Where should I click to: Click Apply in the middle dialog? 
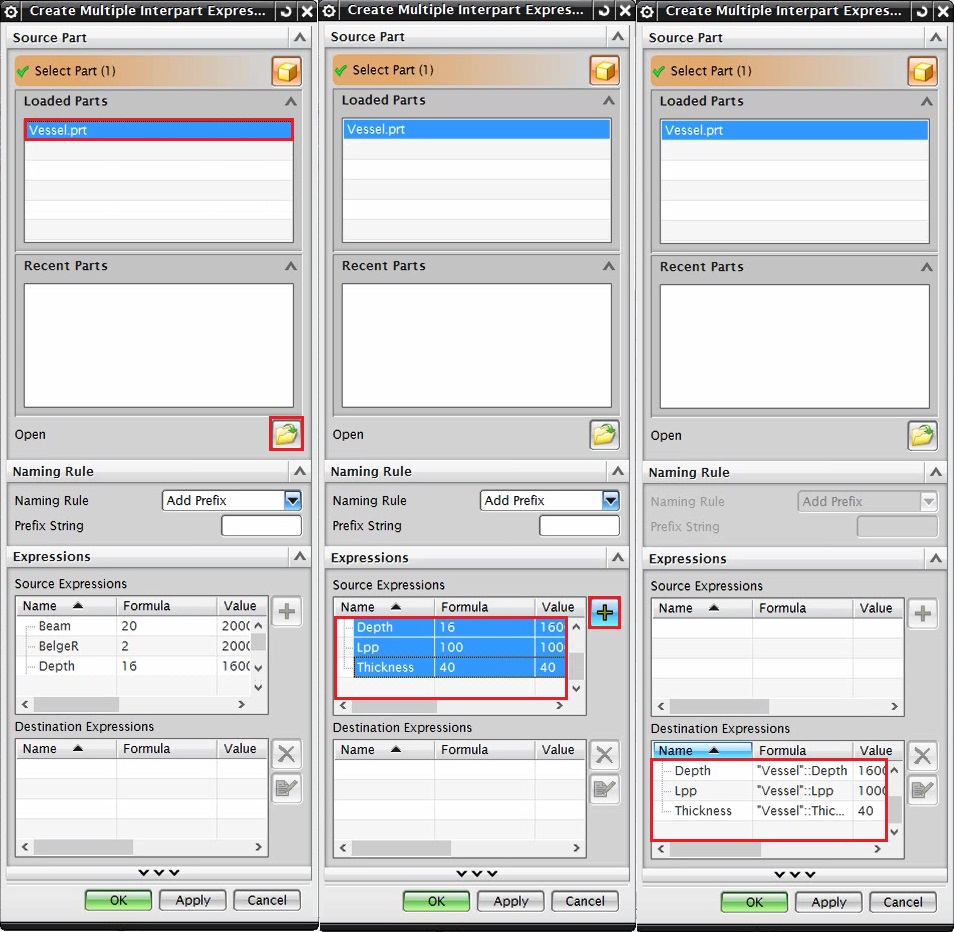coord(510,901)
